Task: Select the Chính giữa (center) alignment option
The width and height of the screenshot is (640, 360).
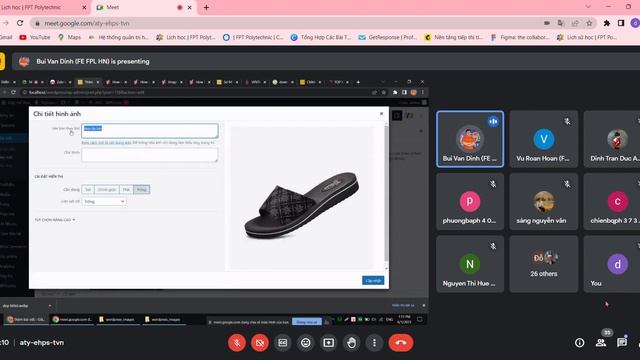Action: 107,189
